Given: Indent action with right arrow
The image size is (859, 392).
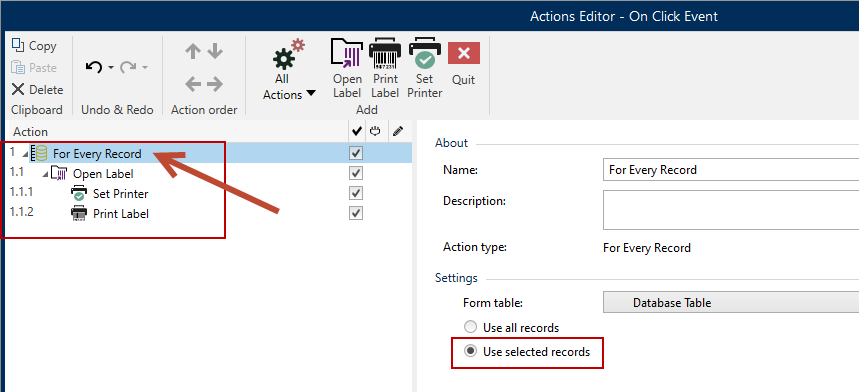Looking at the screenshot, I should (215, 84).
